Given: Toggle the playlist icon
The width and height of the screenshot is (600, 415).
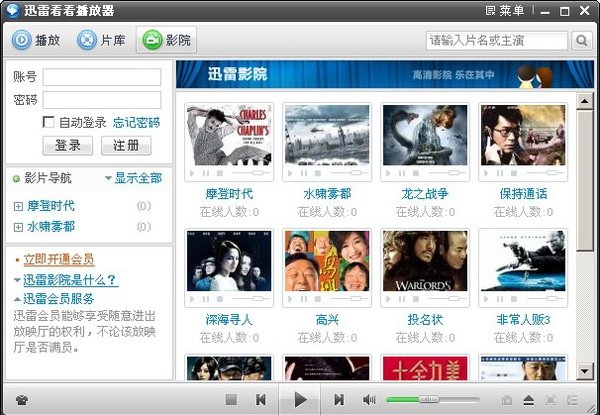Looking at the screenshot, I should click(x=572, y=400).
